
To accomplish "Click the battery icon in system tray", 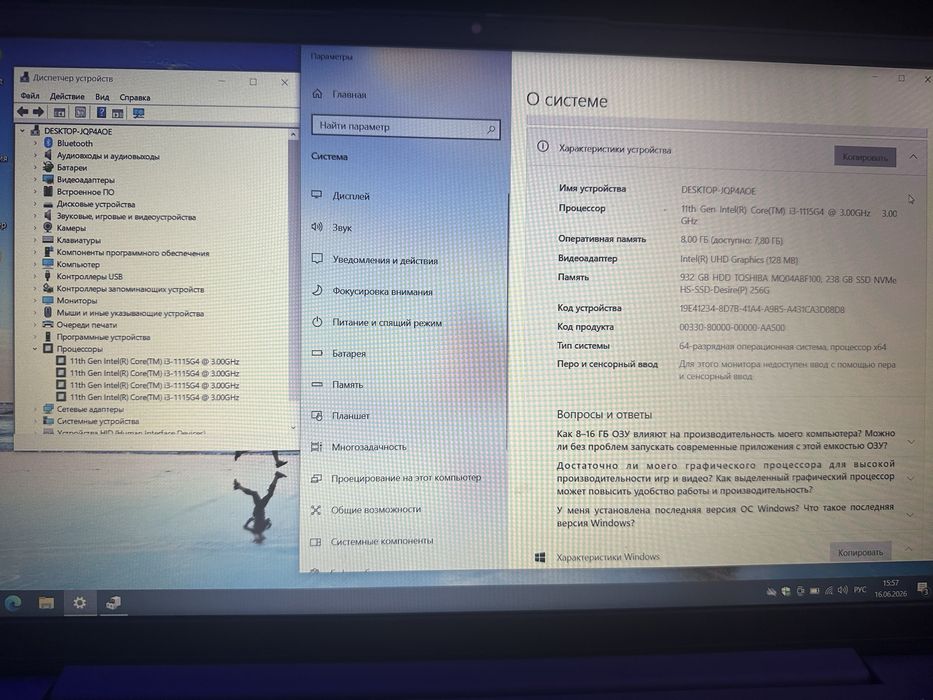I will coord(815,591).
